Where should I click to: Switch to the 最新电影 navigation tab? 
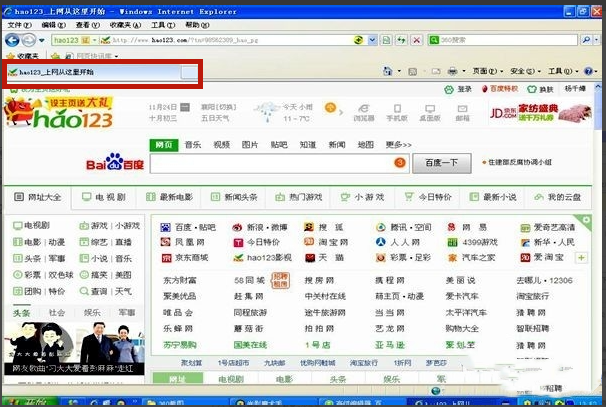(x=169, y=197)
